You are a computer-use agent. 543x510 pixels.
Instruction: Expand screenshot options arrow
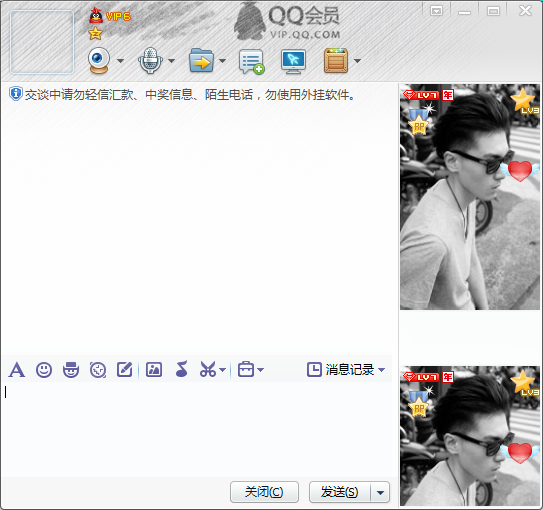pos(223,370)
